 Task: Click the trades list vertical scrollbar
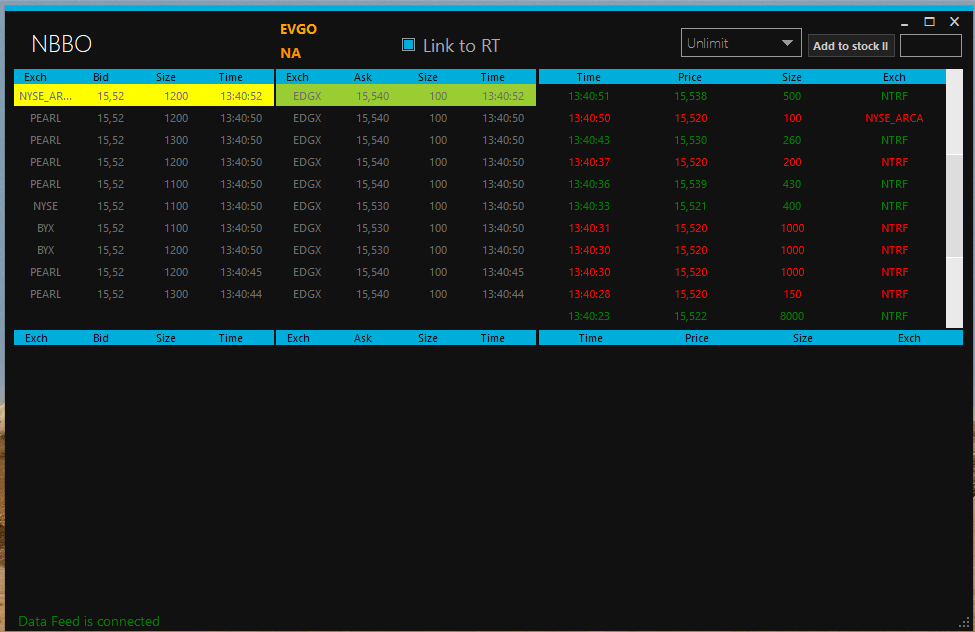[954, 200]
